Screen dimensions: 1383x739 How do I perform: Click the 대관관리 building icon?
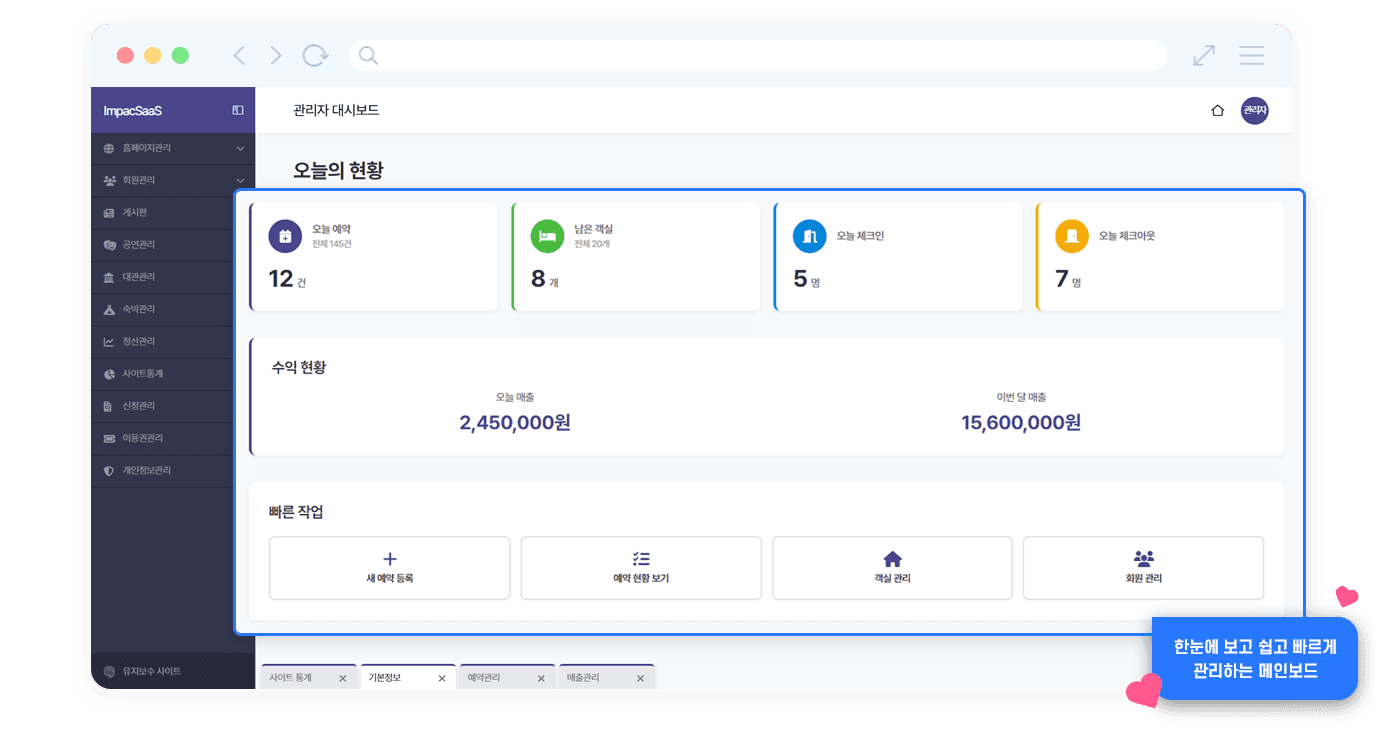point(110,276)
